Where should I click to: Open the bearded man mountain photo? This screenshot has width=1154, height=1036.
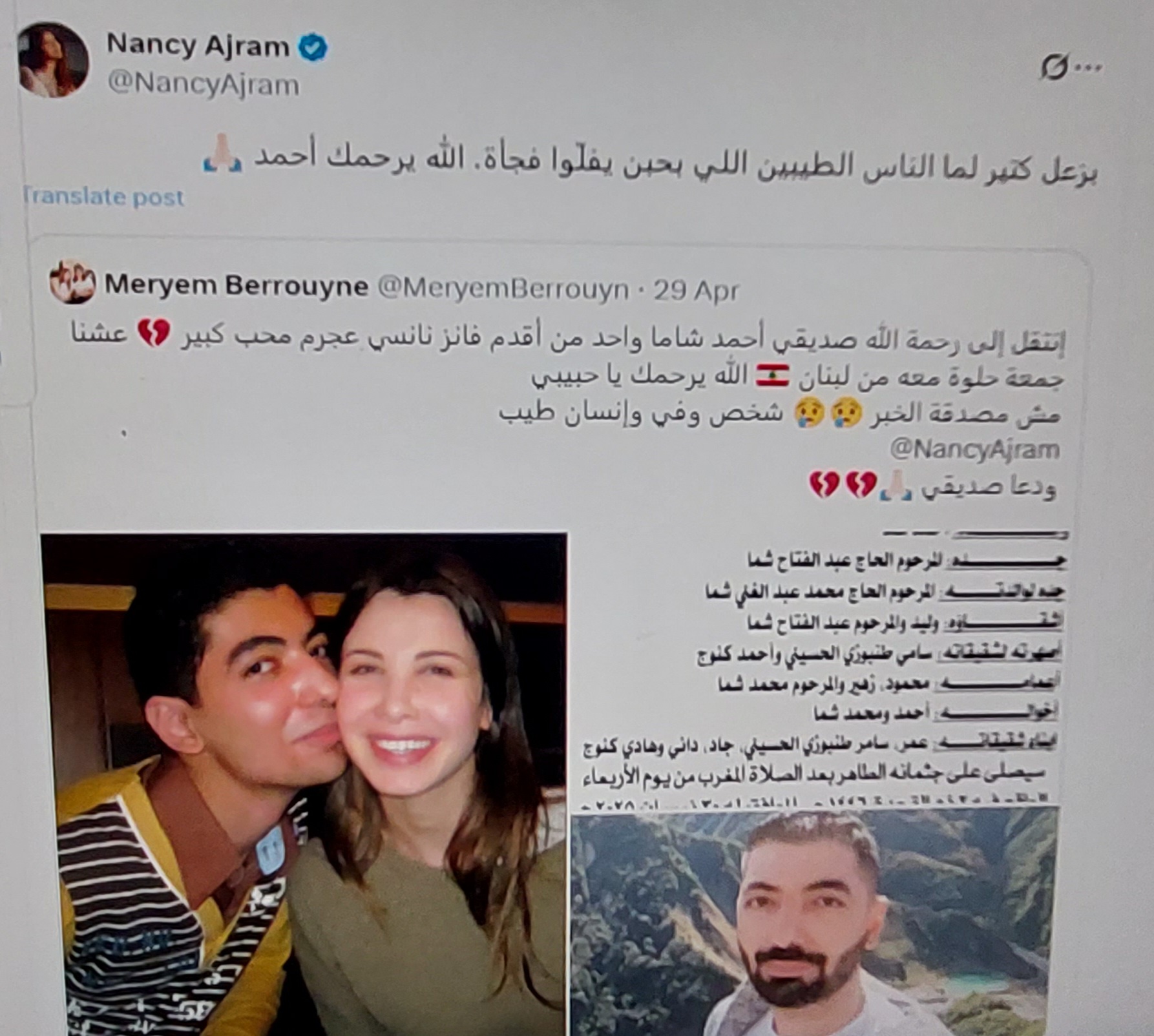[814, 922]
